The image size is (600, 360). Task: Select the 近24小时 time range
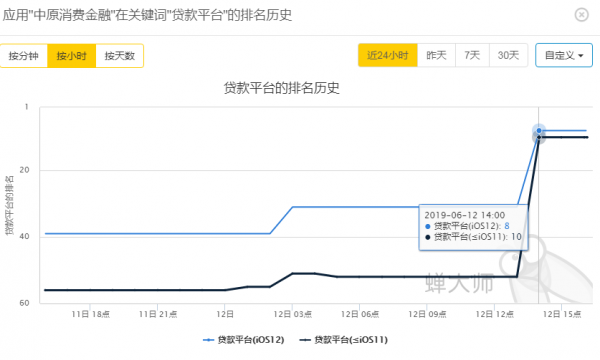[x=388, y=55]
